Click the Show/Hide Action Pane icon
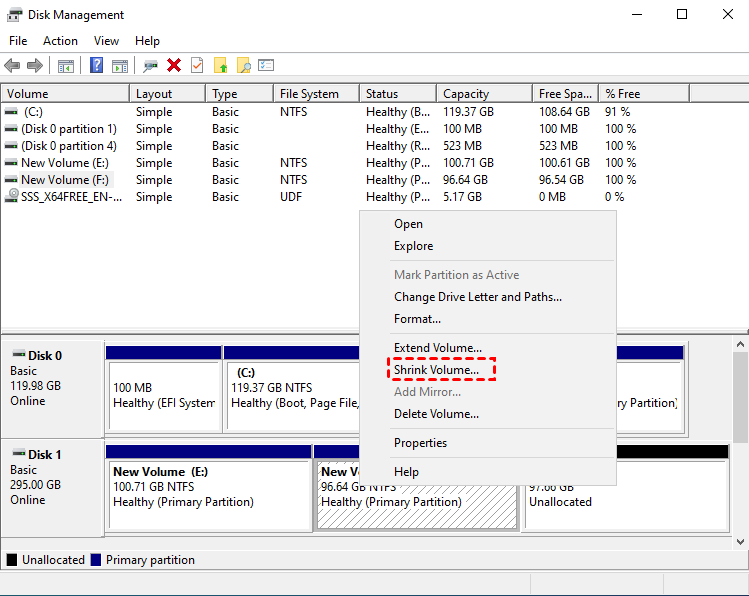This screenshot has width=749, height=596. click(x=120, y=66)
